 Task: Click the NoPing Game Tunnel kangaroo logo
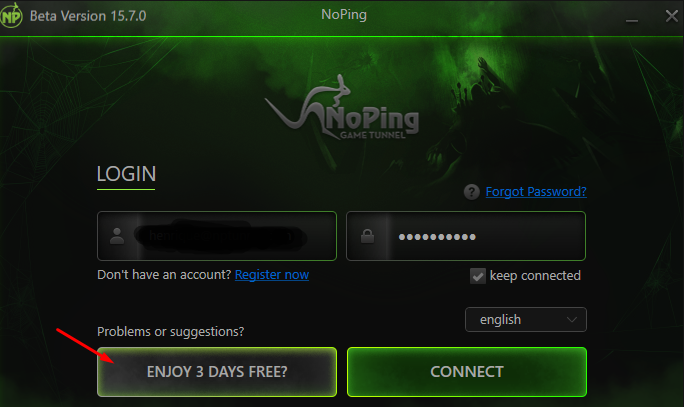342,109
